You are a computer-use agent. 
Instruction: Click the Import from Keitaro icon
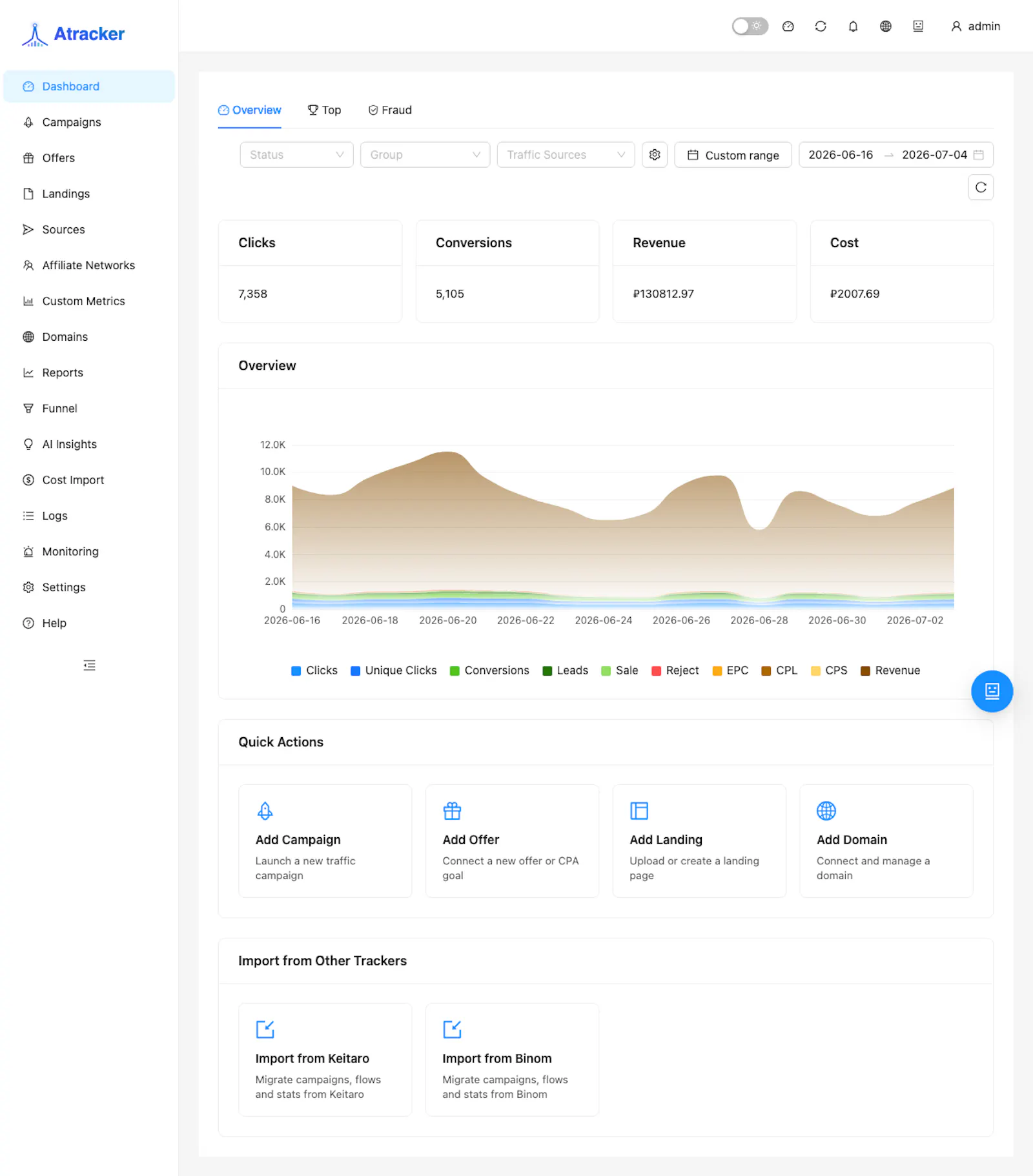tap(265, 1029)
